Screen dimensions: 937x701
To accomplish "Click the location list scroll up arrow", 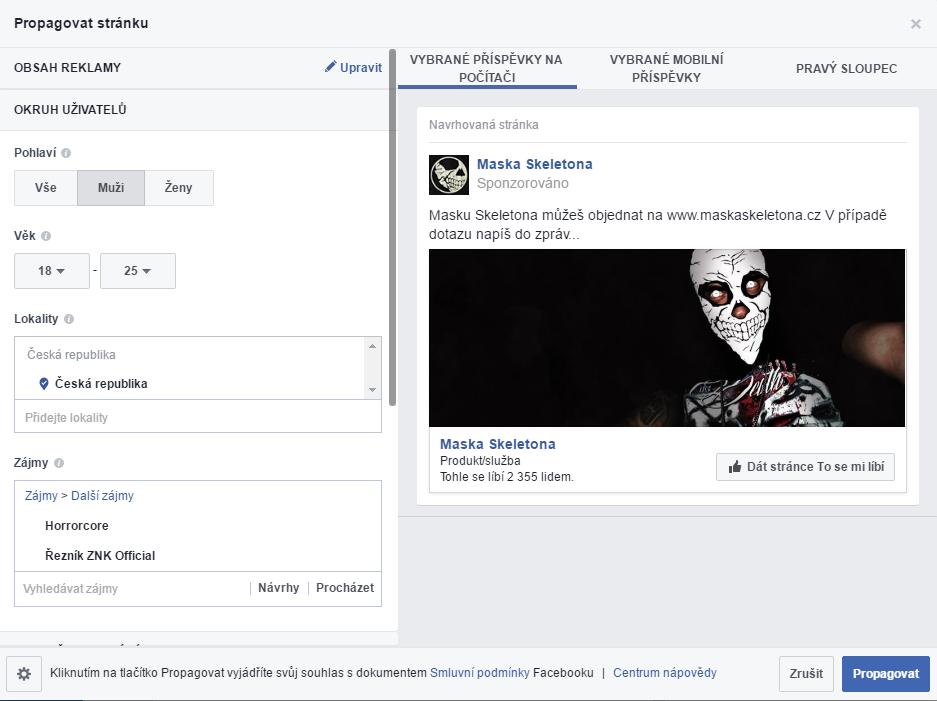I will pyautogui.click(x=372, y=346).
